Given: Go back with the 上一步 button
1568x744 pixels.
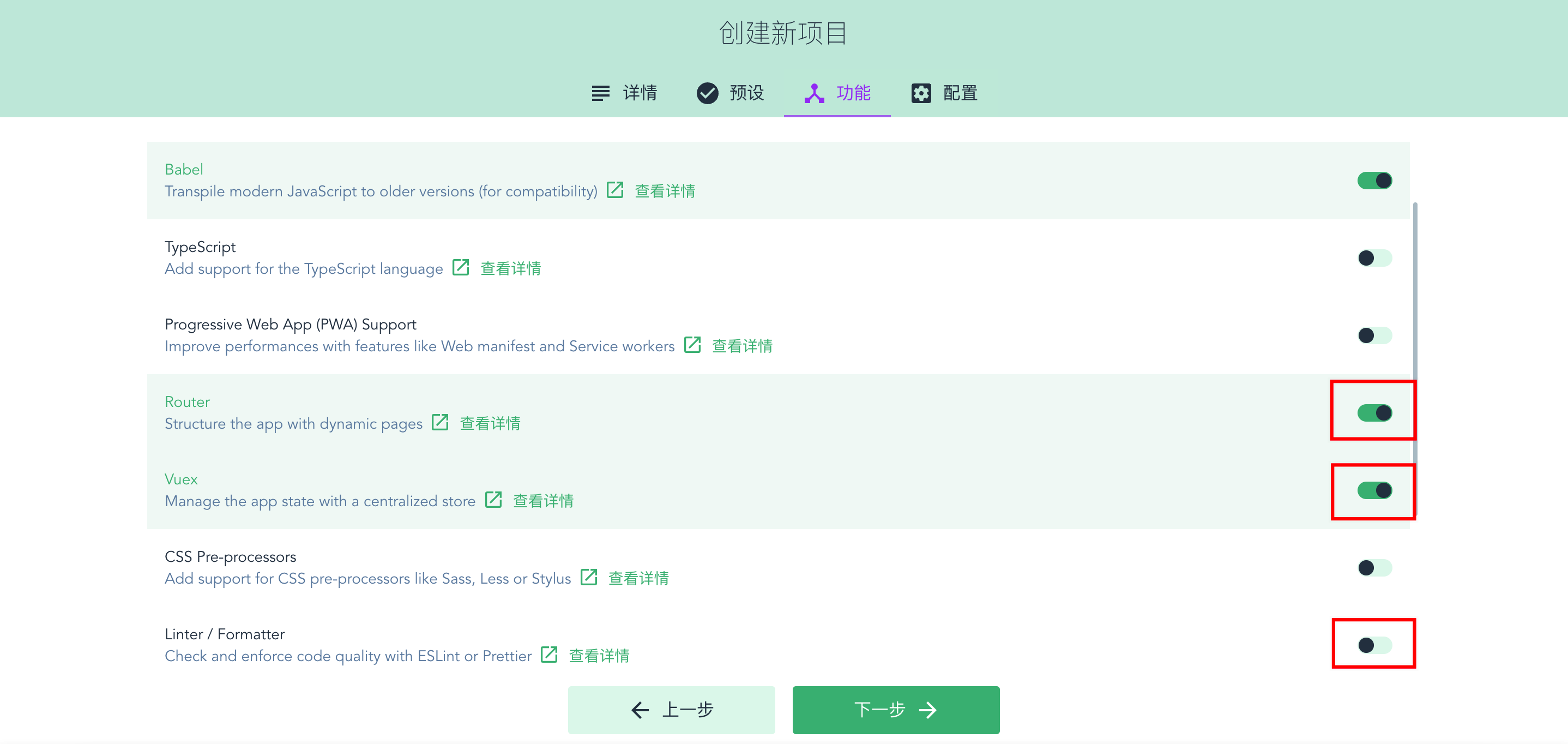Looking at the screenshot, I should click(x=671, y=709).
